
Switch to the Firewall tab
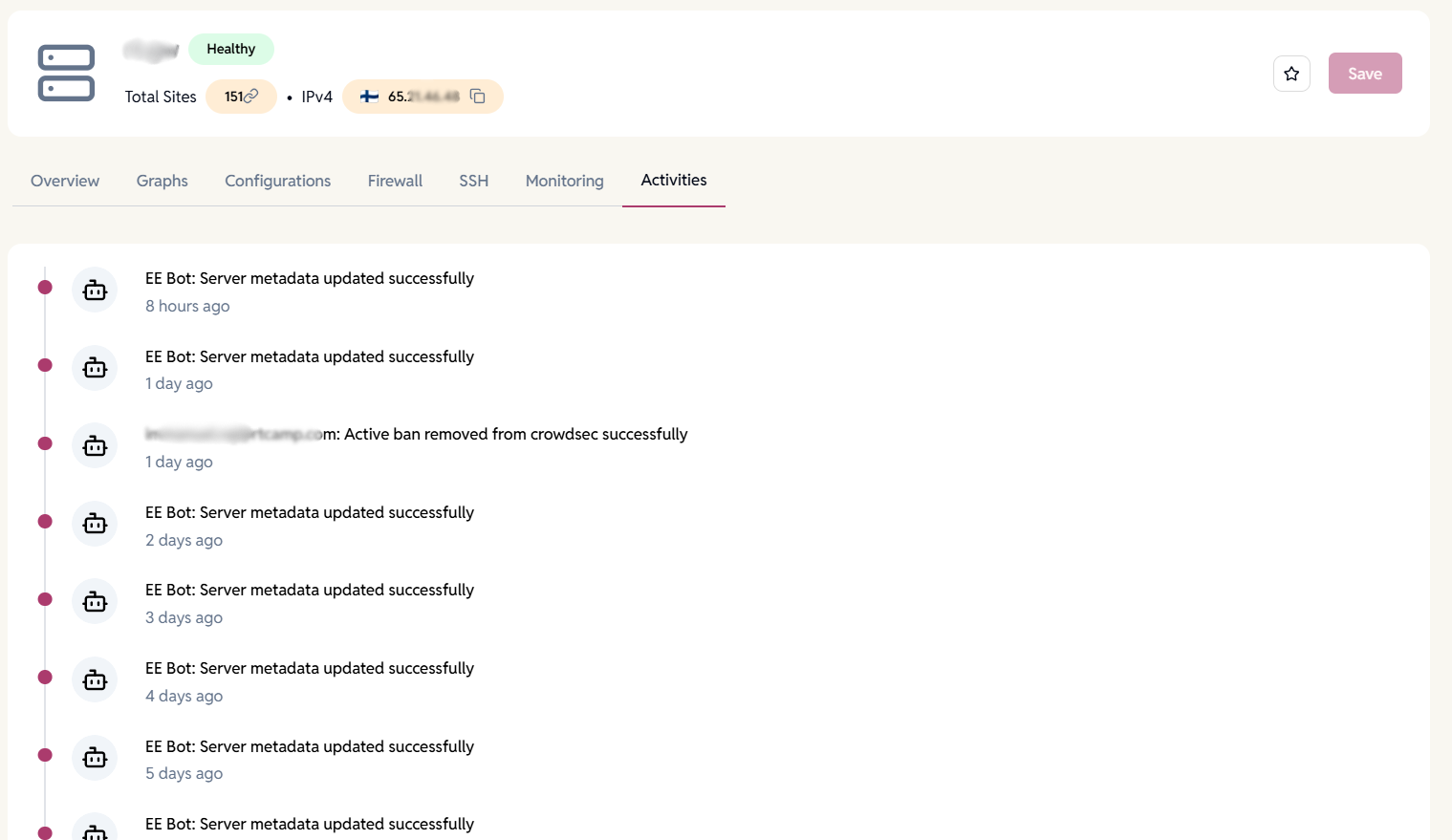[x=395, y=181]
